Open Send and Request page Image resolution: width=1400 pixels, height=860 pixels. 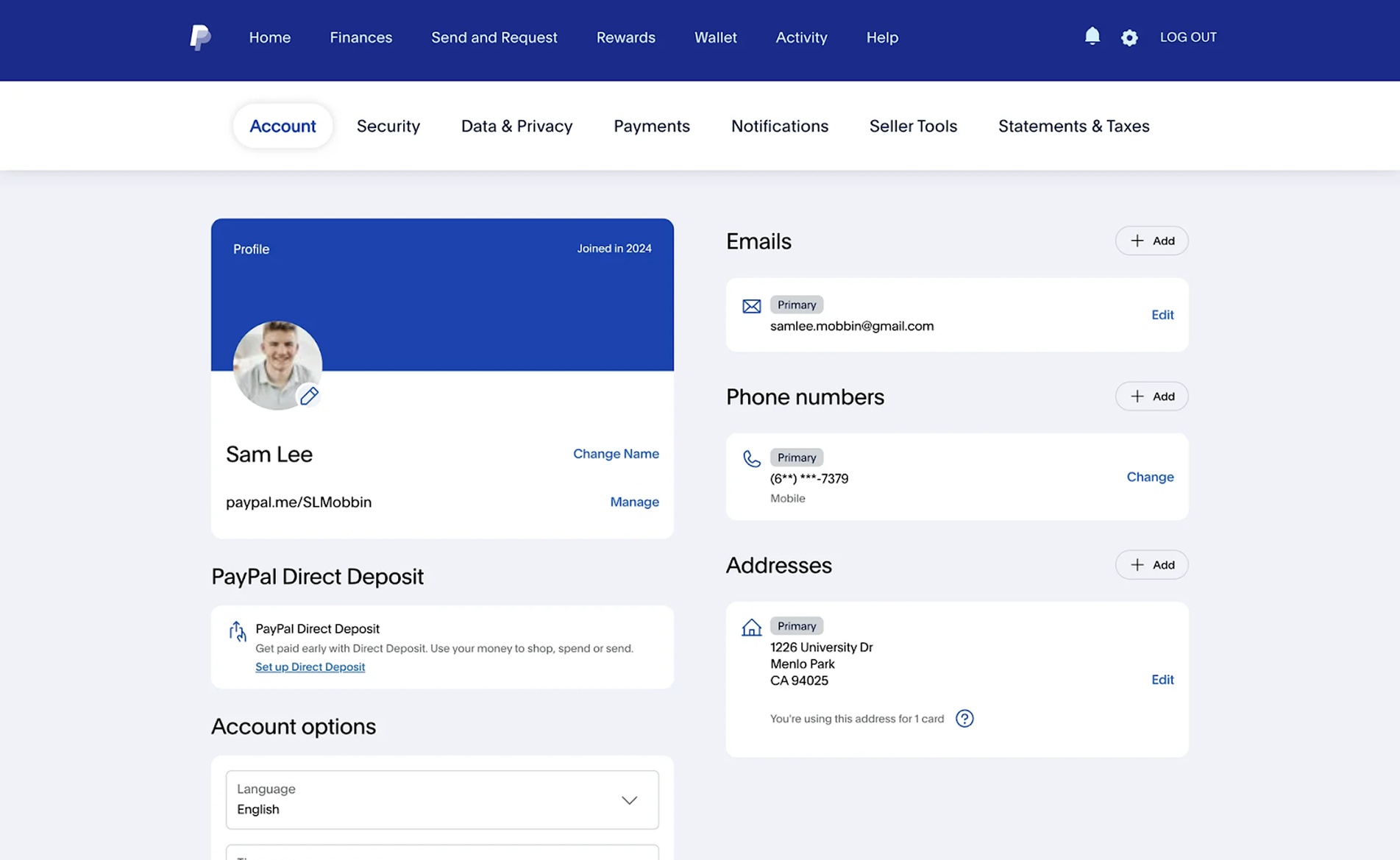tap(494, 38)
